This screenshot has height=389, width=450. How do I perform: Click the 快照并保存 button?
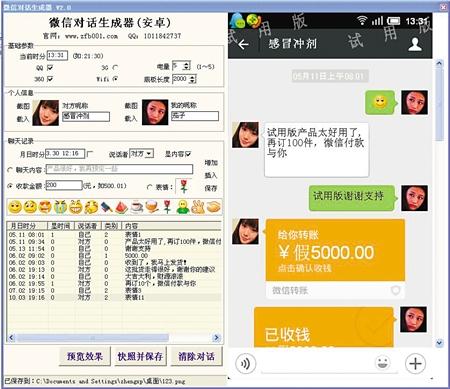(140, 356)
